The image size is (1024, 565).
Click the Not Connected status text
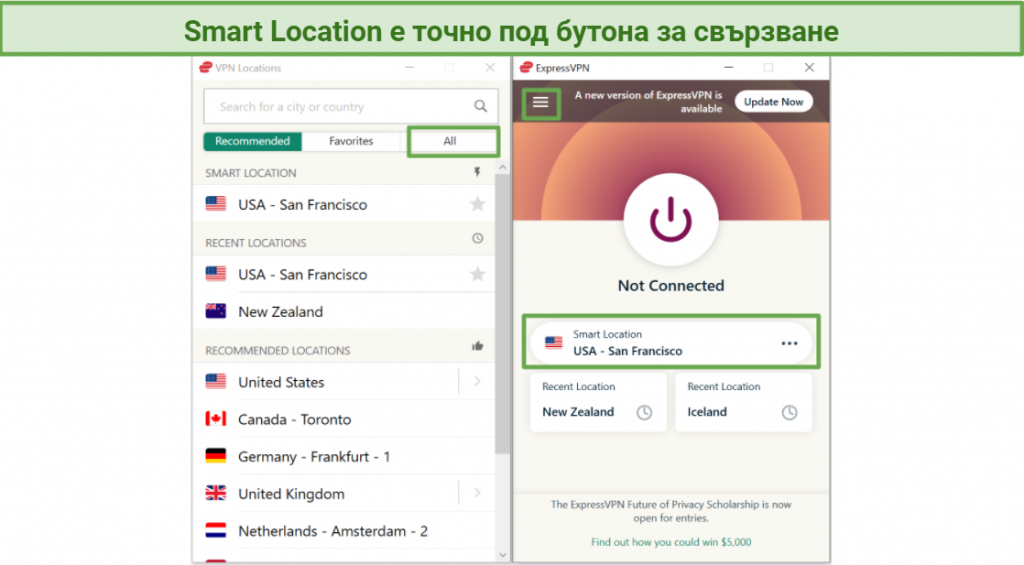[671, 285]
